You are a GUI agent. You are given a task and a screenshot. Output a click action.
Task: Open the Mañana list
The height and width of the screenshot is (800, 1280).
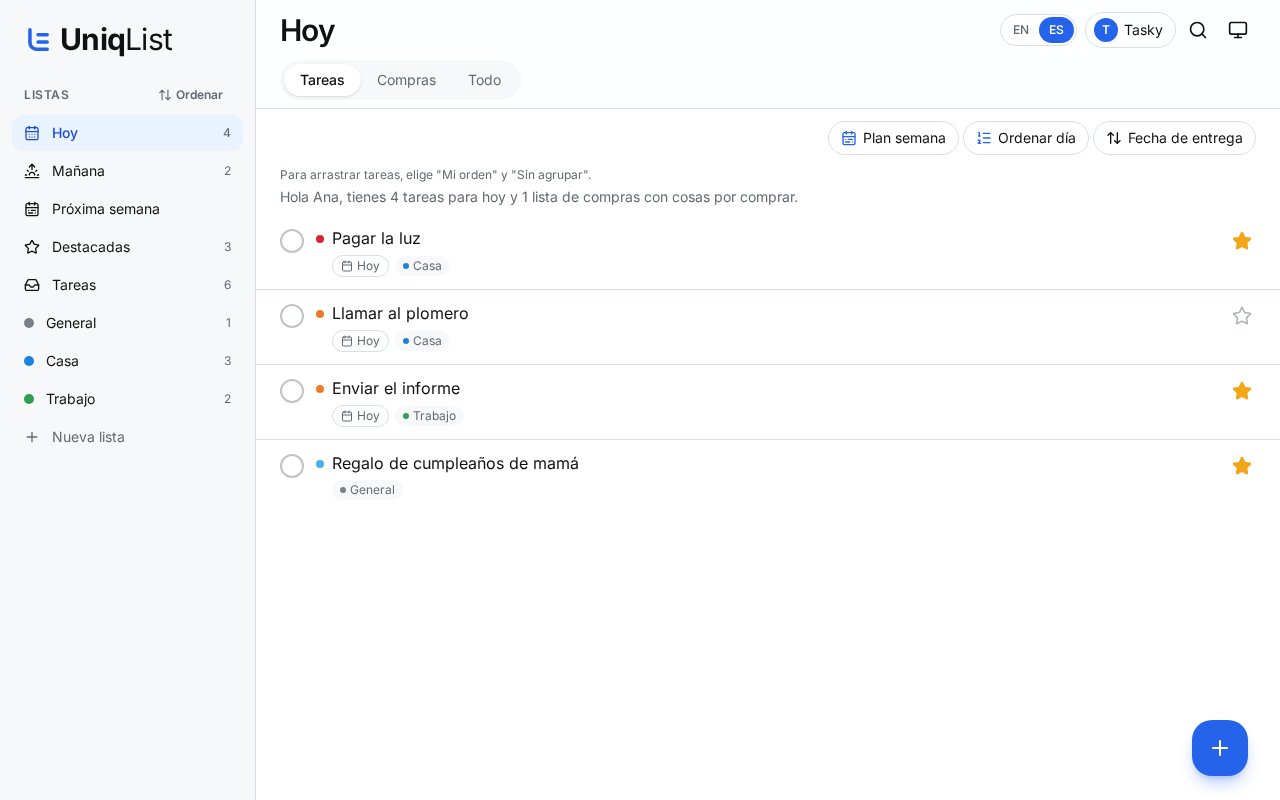[127, 171]
